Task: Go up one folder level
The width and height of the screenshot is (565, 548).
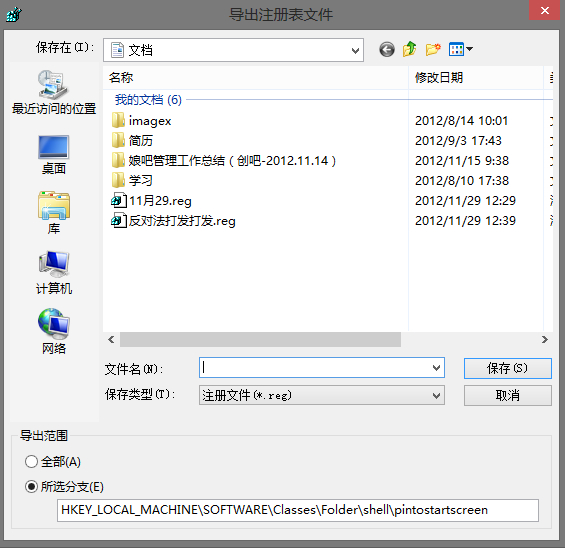Action: coord(410,49)
